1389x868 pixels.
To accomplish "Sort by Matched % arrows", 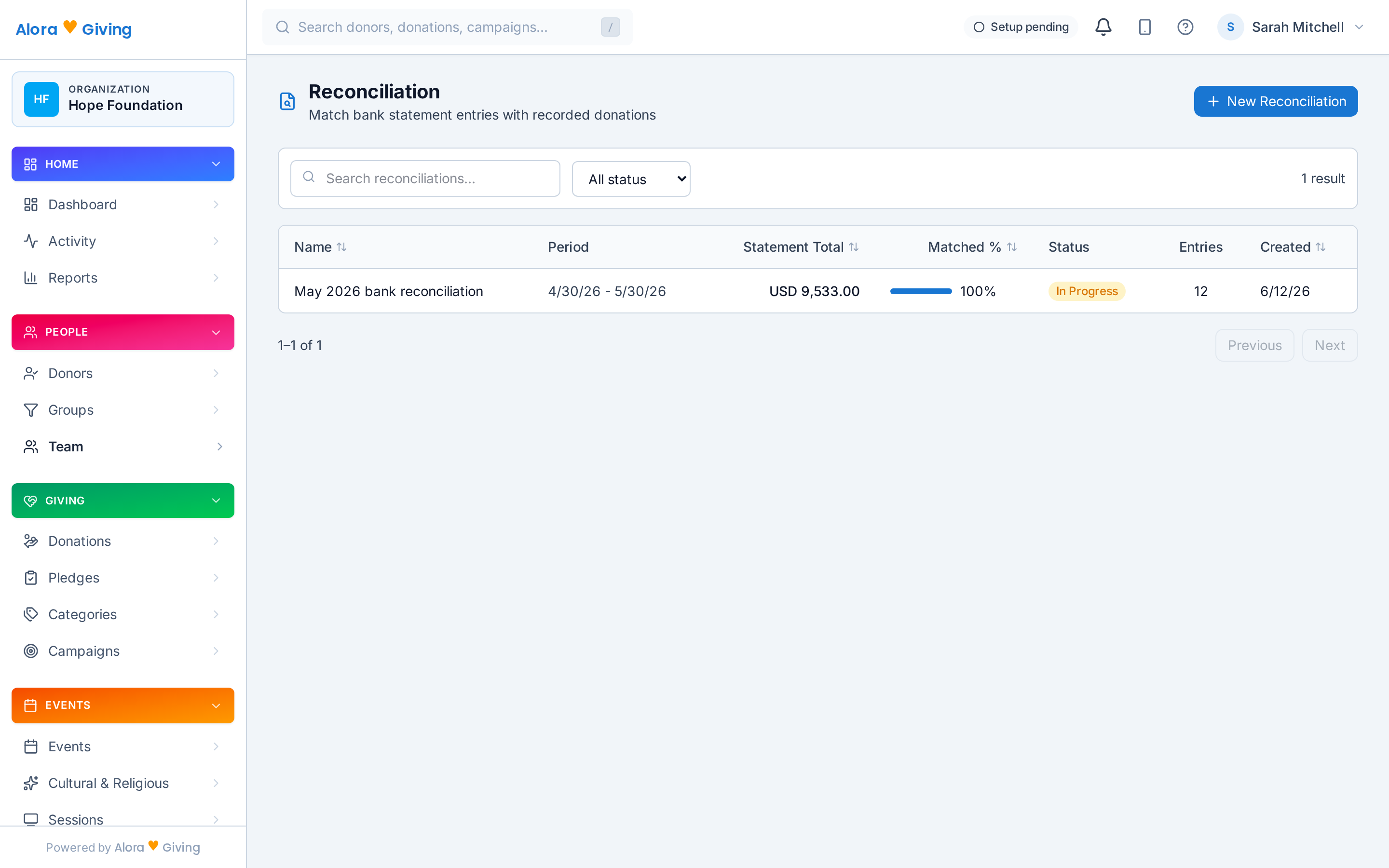I will pos(1012,247).
